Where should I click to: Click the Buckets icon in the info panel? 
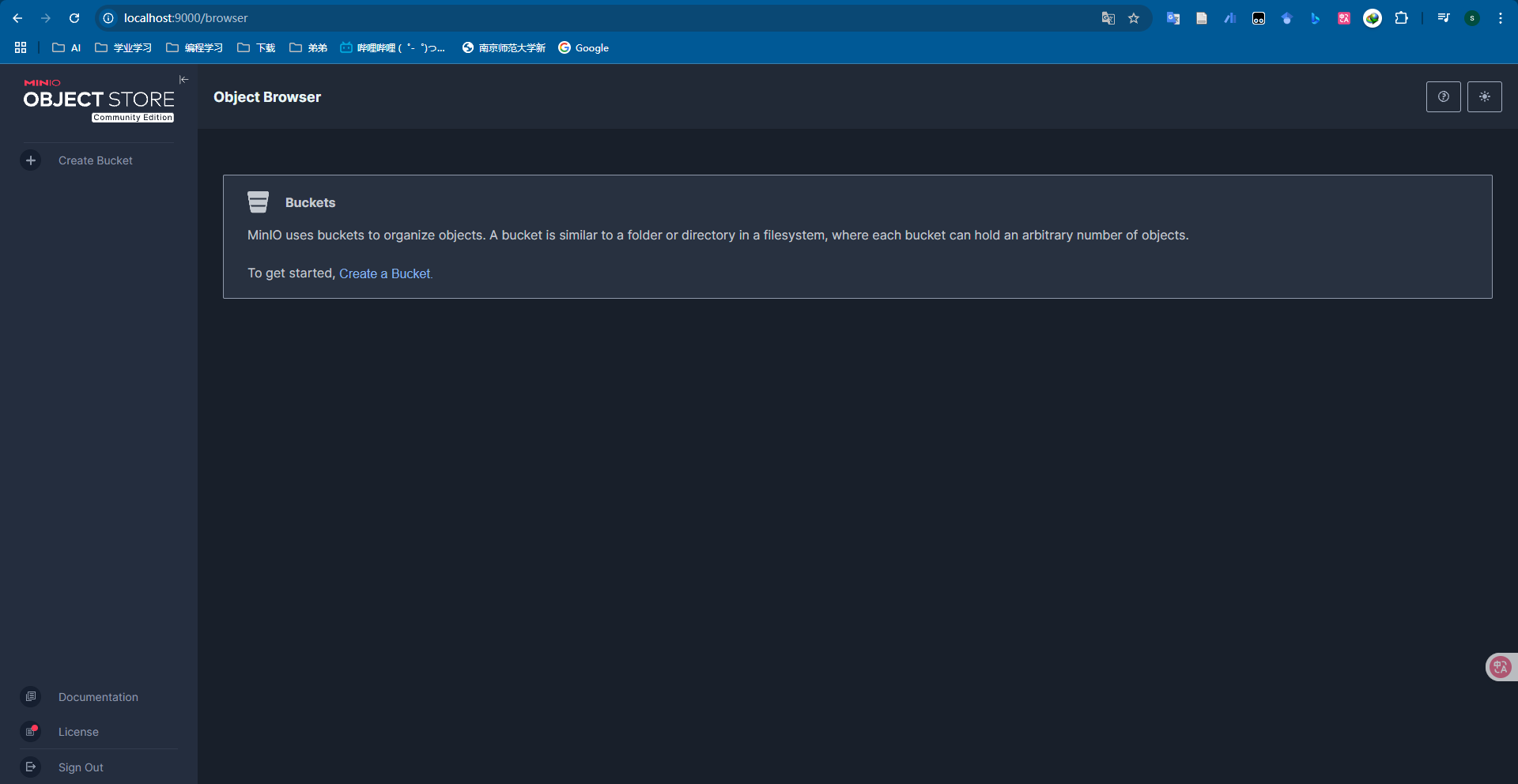pyautogui.click(x=258, y=202)
